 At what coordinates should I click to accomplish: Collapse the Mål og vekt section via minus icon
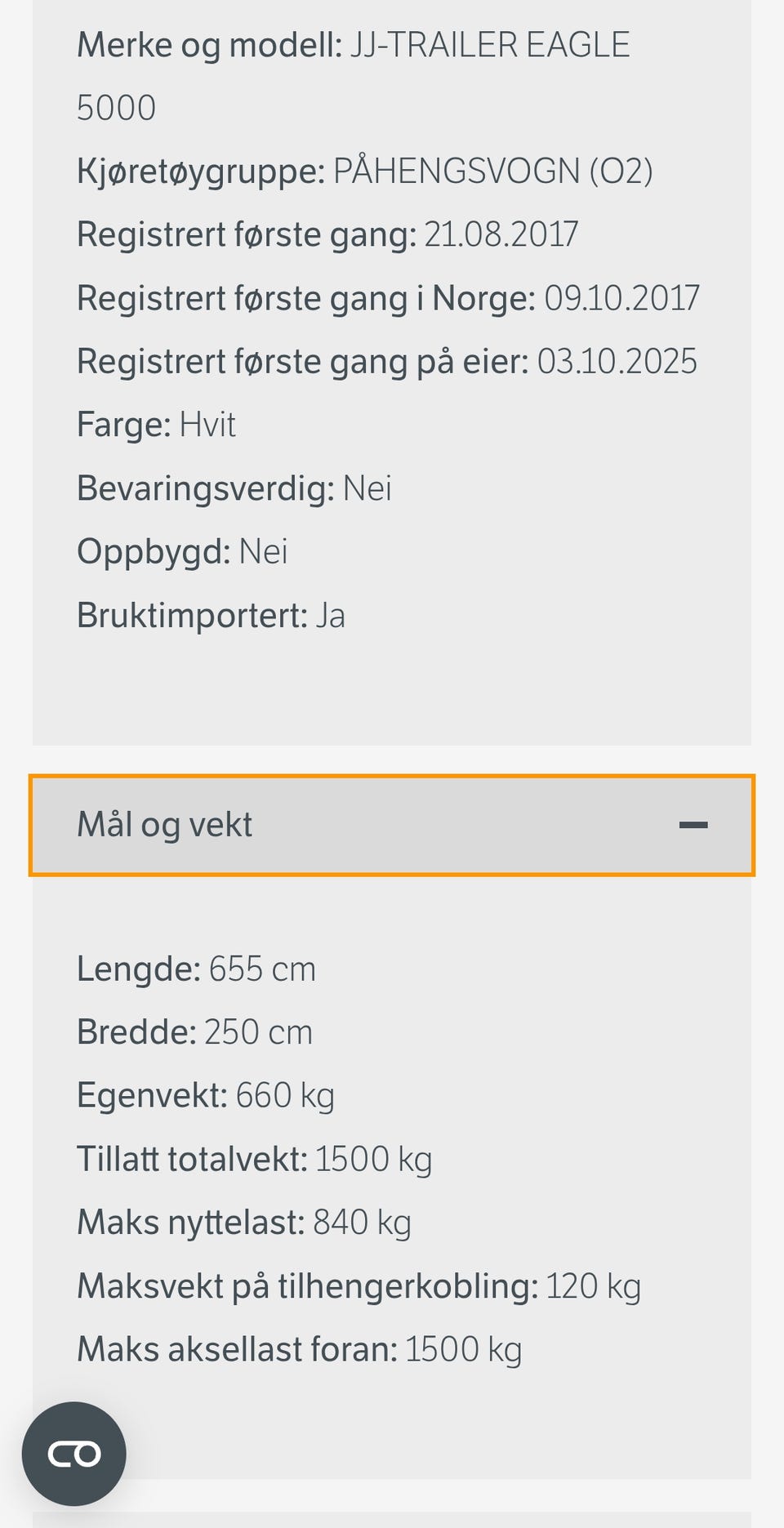click(x=695, y=824)
